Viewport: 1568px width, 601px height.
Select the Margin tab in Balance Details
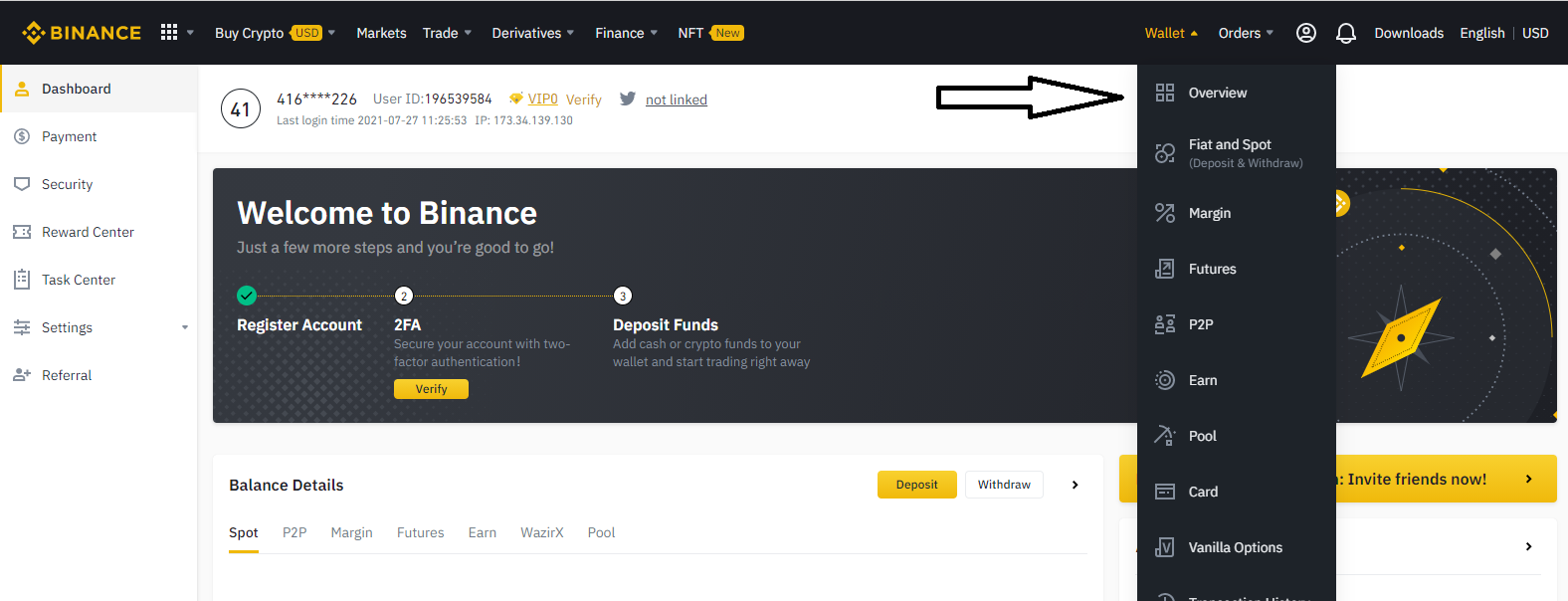[x=351, y=533]
